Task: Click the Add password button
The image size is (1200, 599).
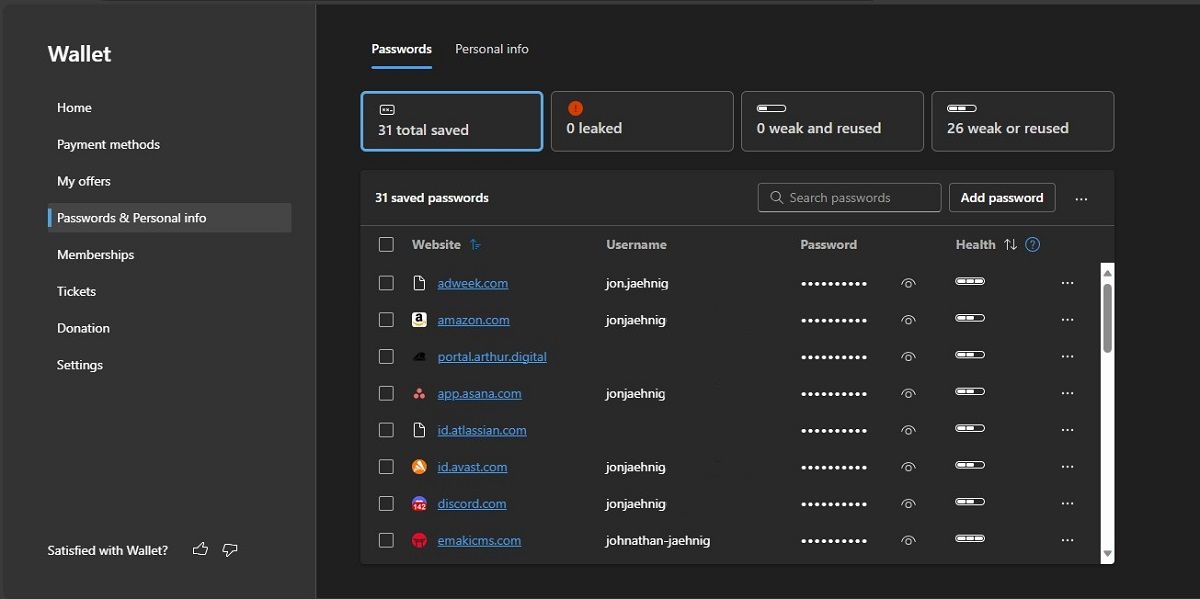Action: point(1001,197)
